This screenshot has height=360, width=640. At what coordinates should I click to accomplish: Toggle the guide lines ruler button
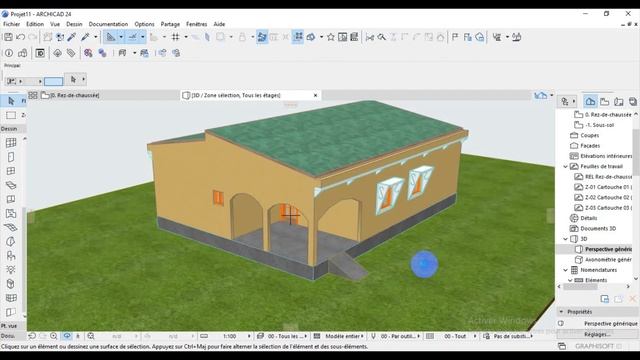tap(111, 37)
